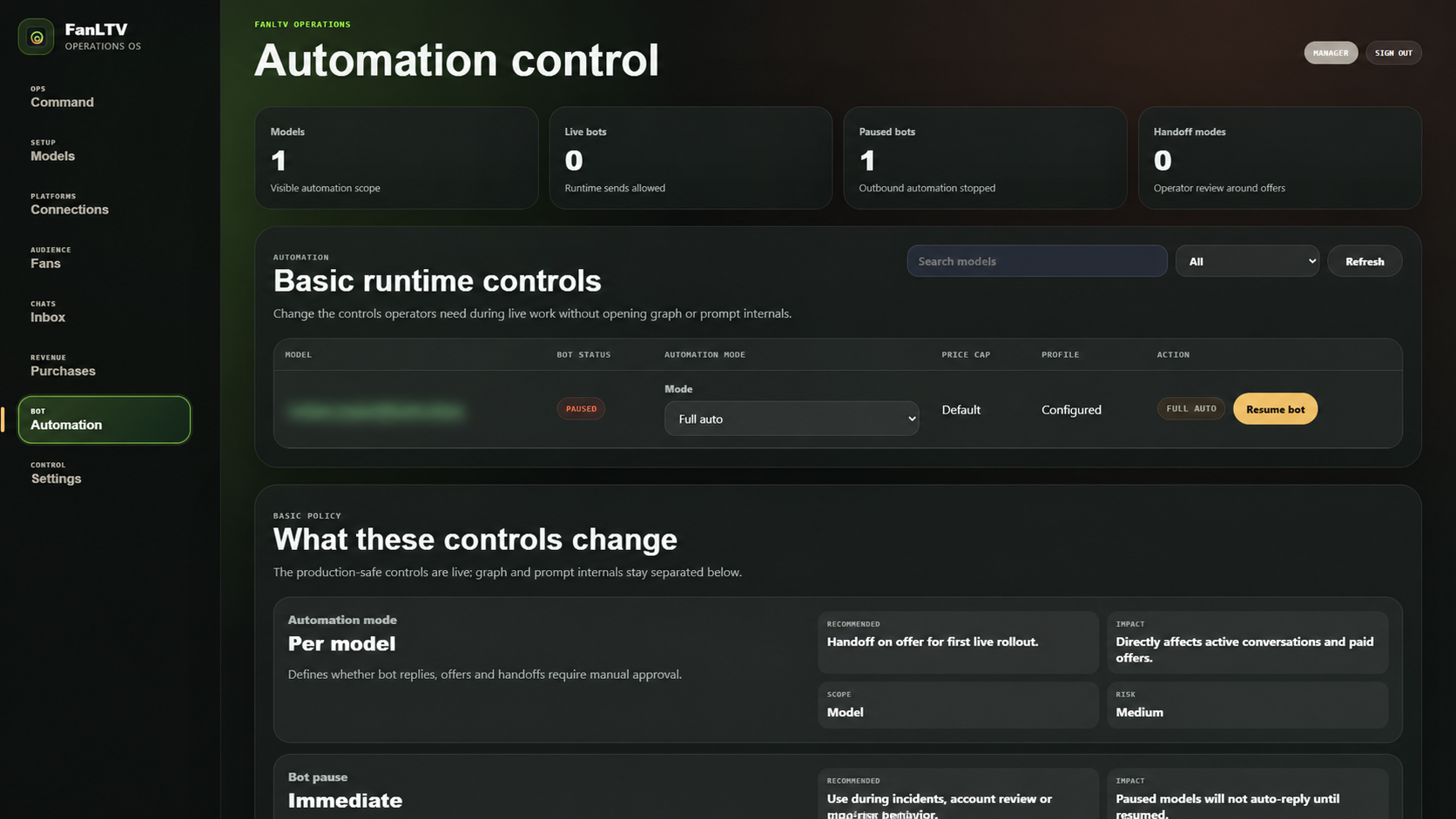Click the 'What these controls change' heading

click(x=475, y=540)
